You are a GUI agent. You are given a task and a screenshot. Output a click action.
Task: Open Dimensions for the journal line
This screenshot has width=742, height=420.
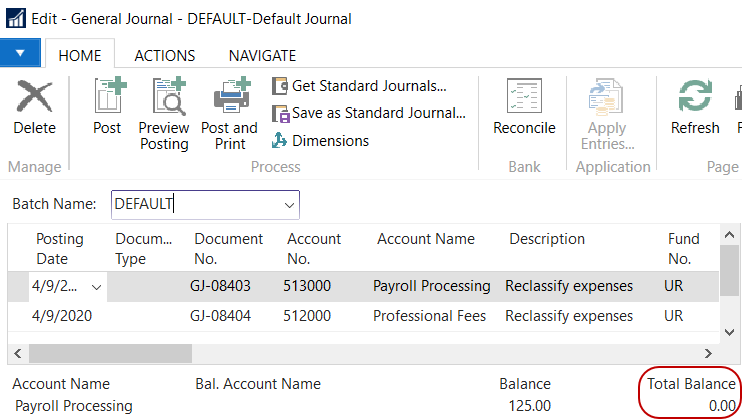(330, 141)
